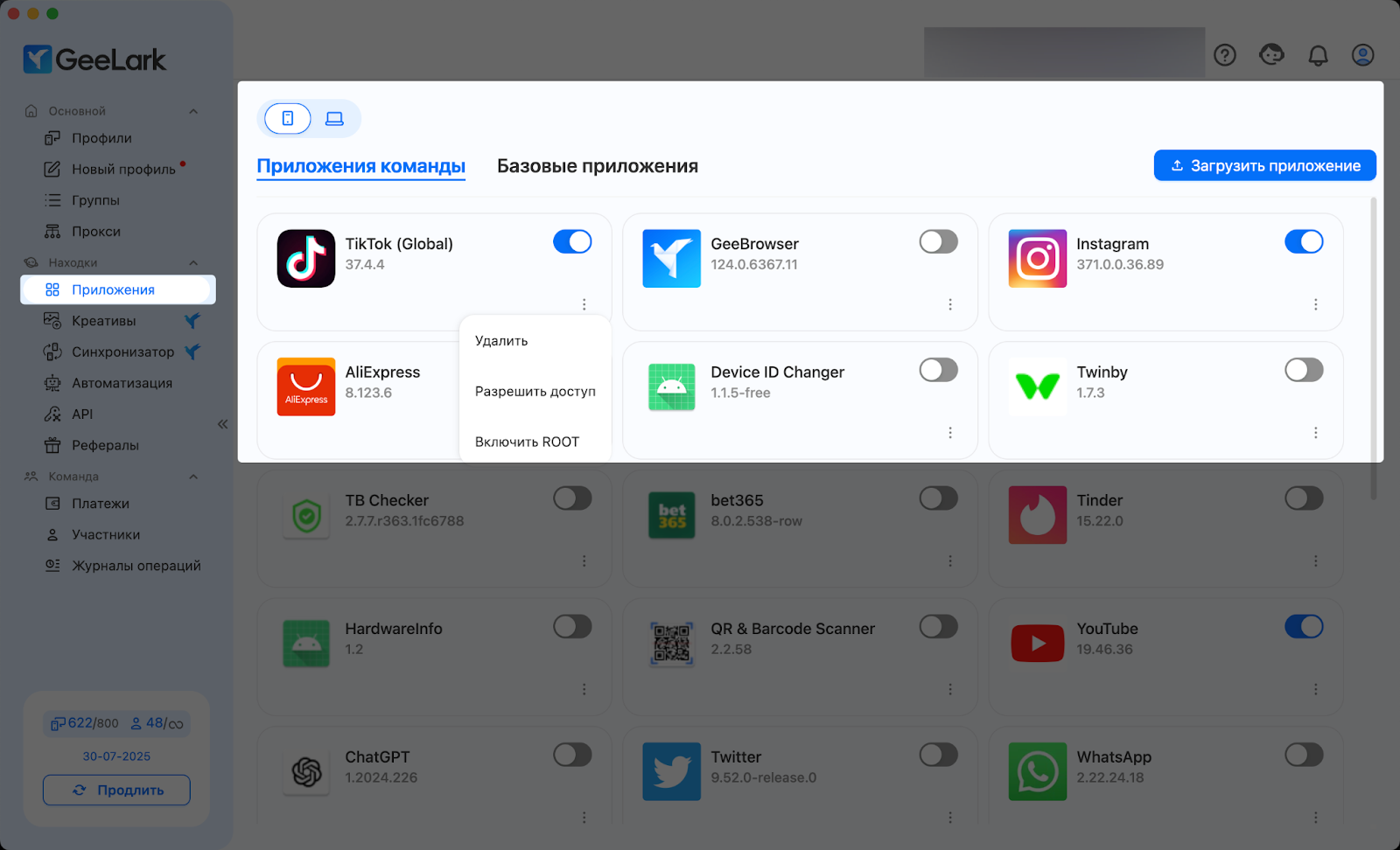Open Device ID Changer three-dot menu
Viewport: 1400px width, 850px height.
950,433
